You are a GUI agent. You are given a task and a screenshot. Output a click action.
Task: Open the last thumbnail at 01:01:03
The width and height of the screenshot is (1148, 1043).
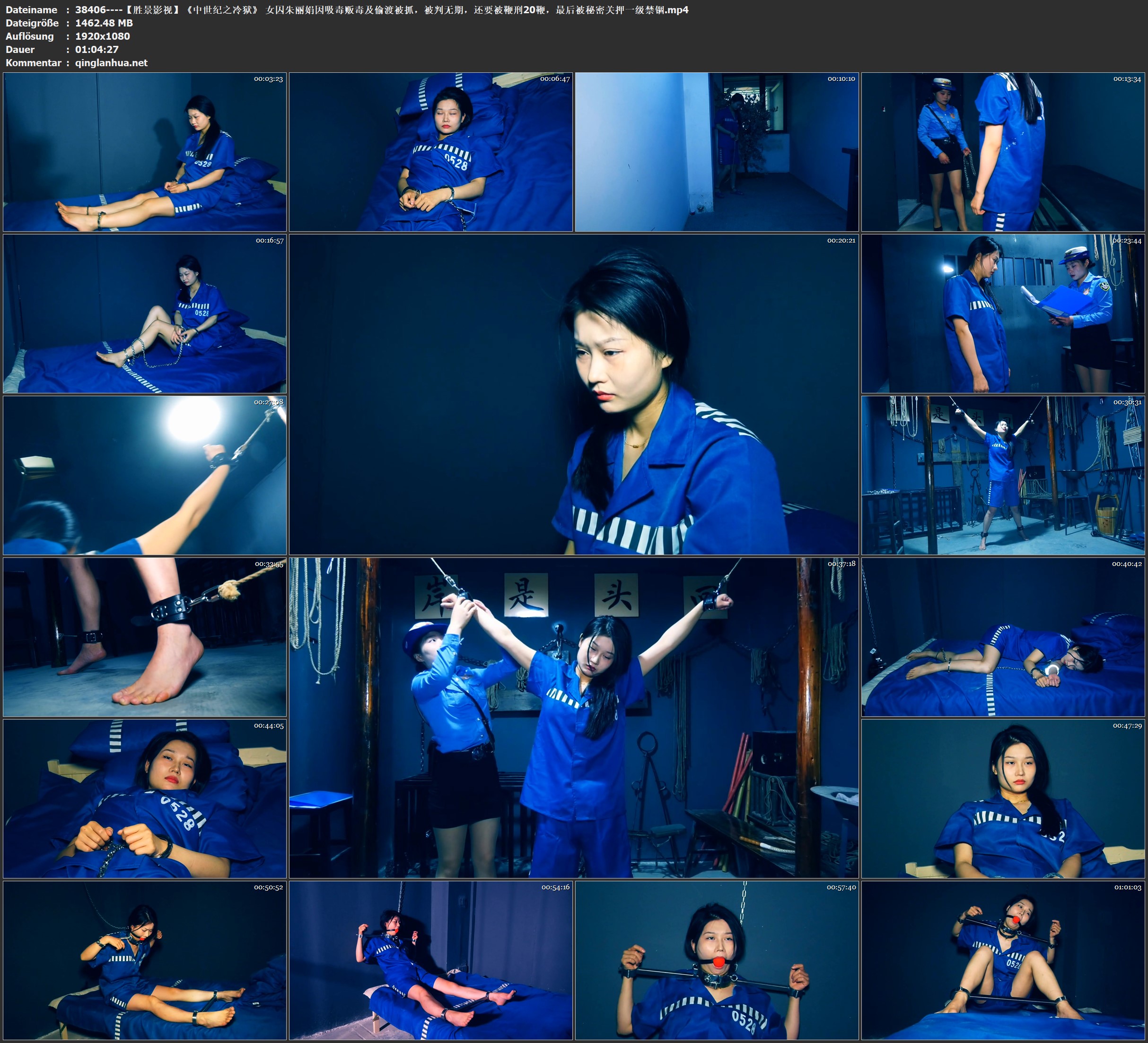(x=1002, y=960)
